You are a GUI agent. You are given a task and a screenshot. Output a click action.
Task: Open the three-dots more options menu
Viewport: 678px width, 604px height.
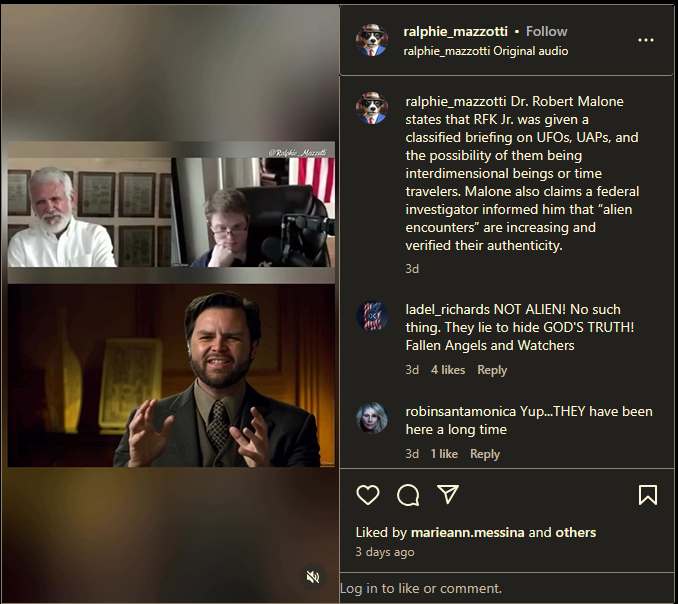[x=646, y=40]
